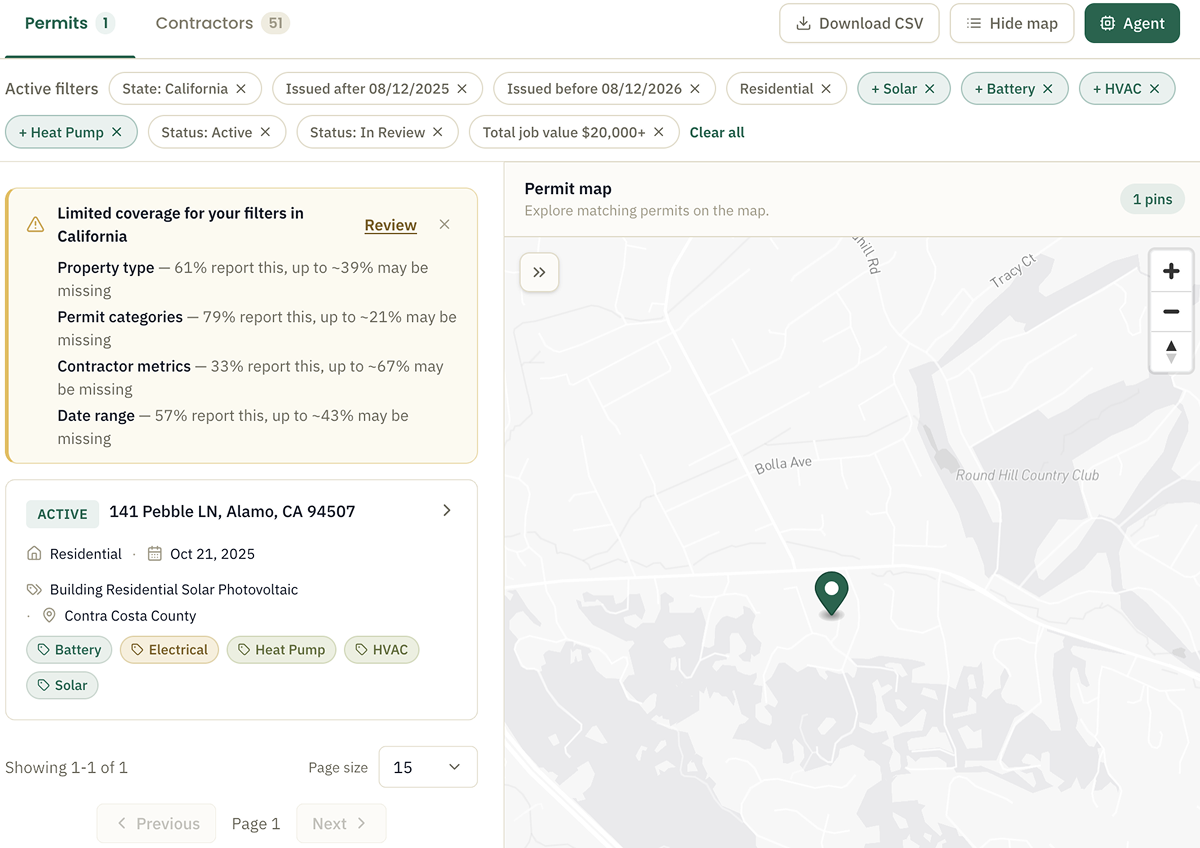Image resolution: width=1200 pixels, height=848 pixels.
Task: Hide the map panel
Action: click(1012, 23)
